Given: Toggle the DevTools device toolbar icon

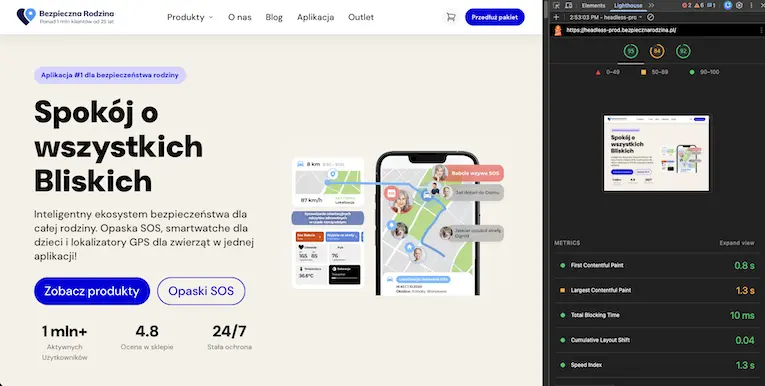Looking at the screenshot, I should click(x=569, y=5).
